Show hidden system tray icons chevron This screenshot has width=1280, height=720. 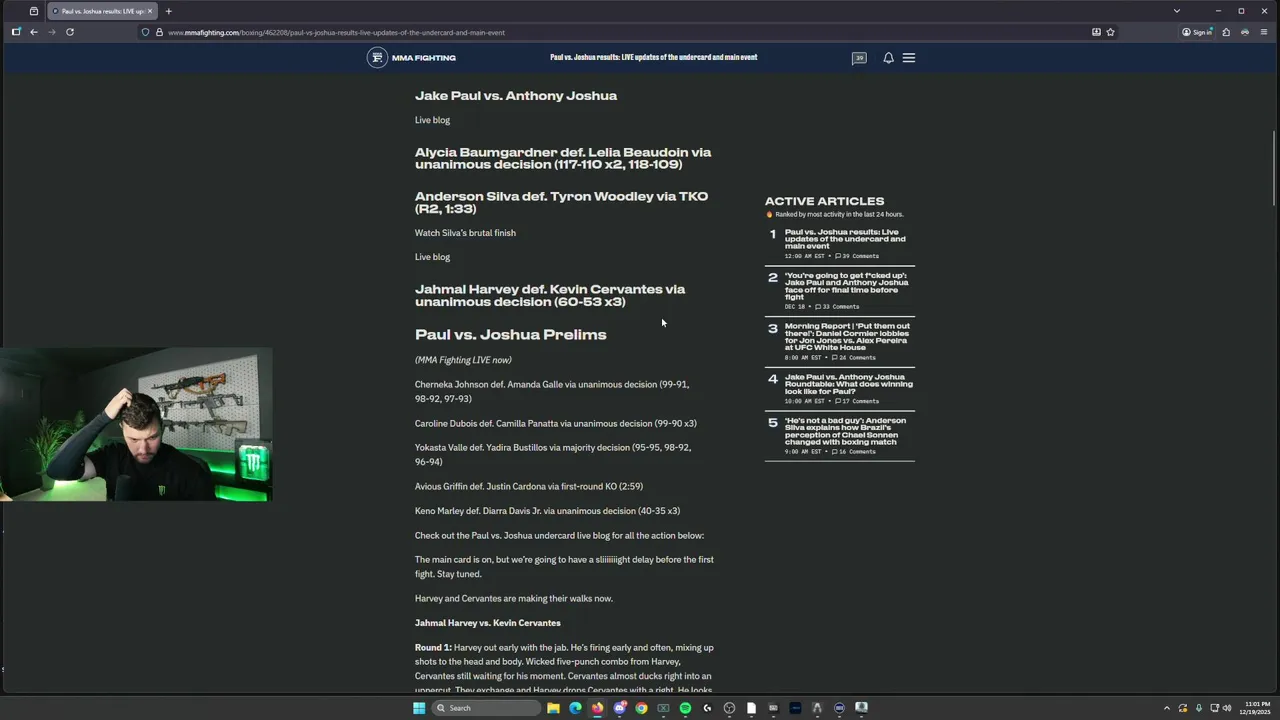coord(1167,708)
